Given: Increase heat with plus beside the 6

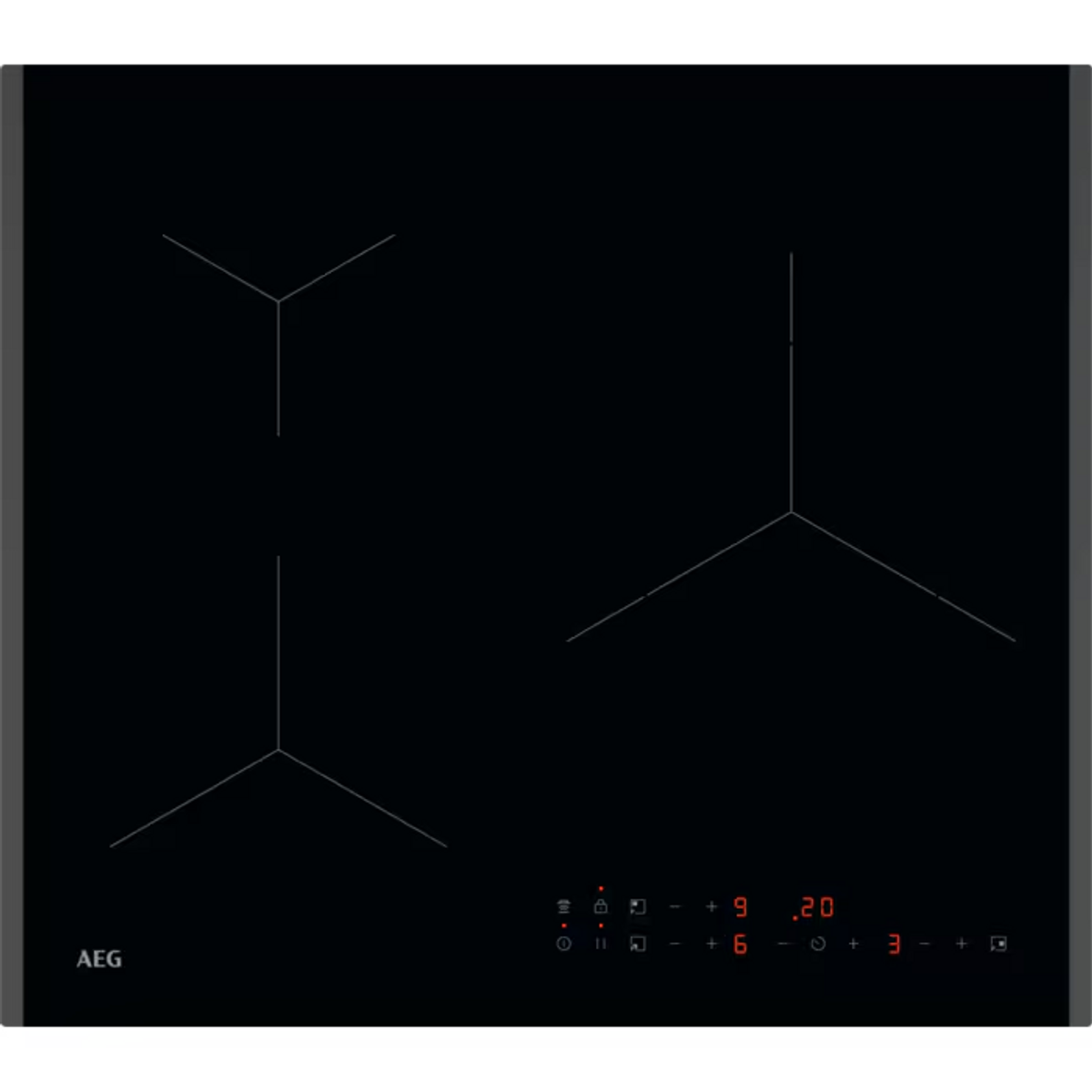Looking at the screenshot, I should click(x=712, y=944).
